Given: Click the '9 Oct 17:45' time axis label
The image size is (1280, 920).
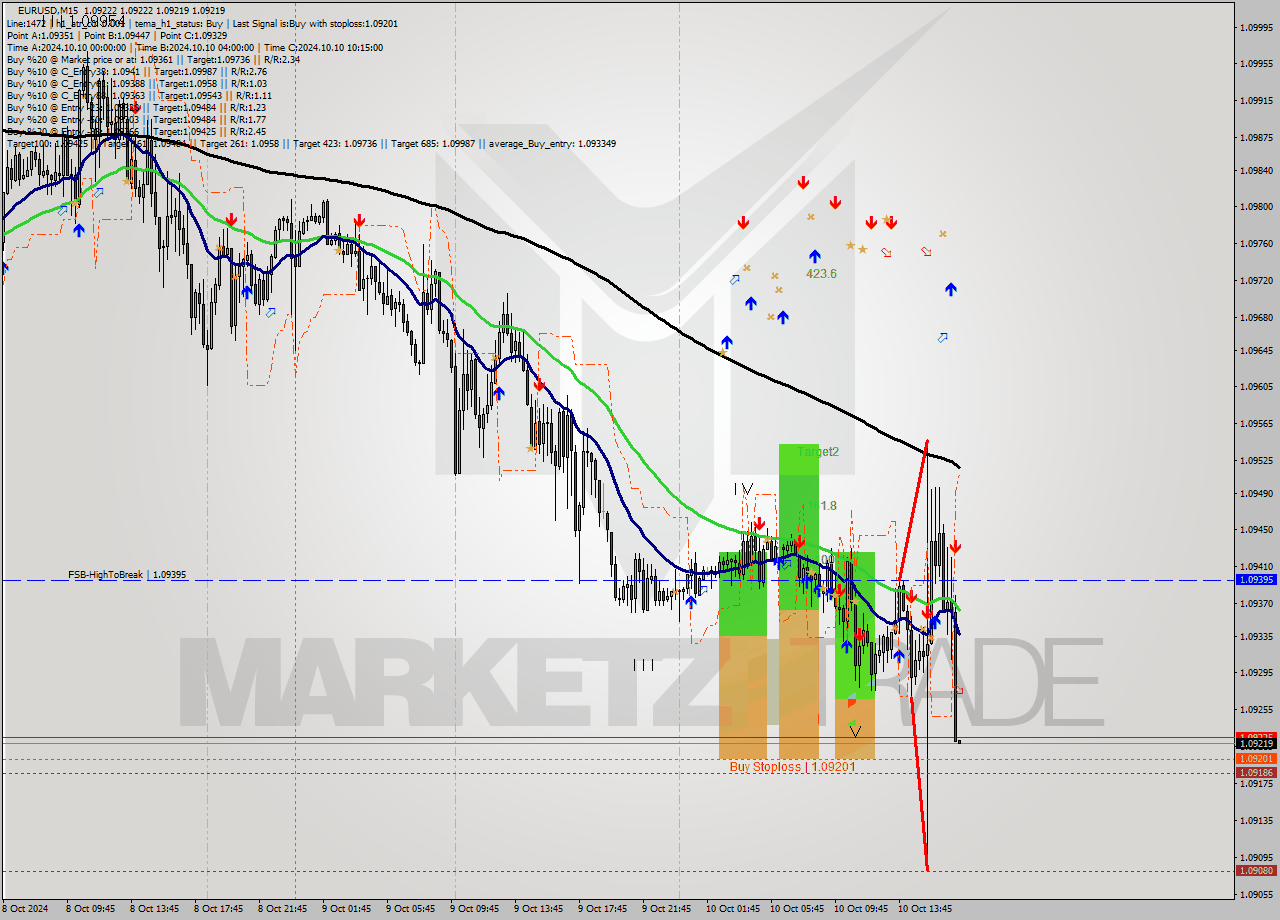Looking at the screenshot, I should (x=602, y=909).
